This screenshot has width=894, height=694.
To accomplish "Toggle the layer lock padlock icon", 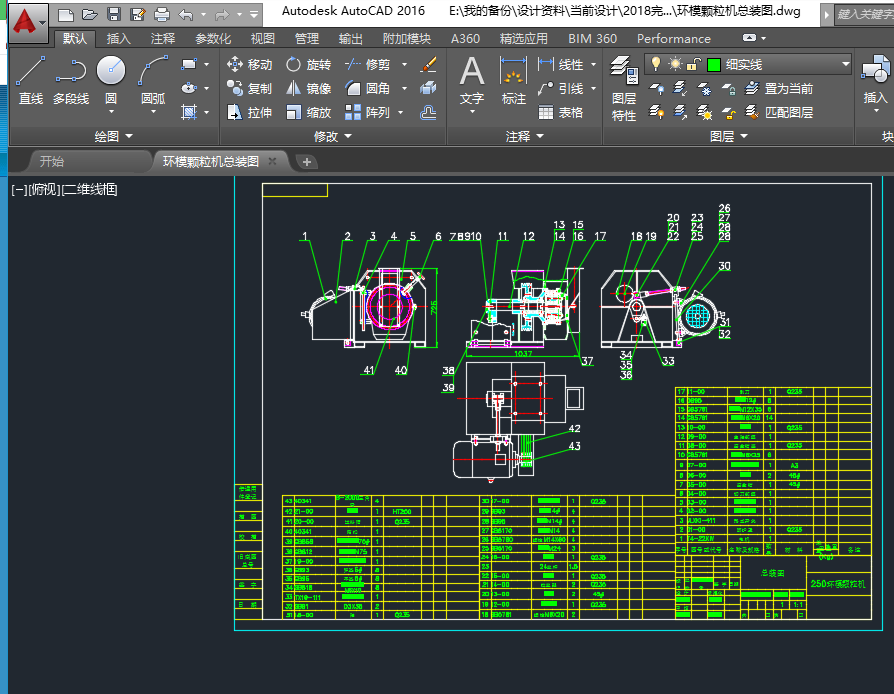I will 694,64.
